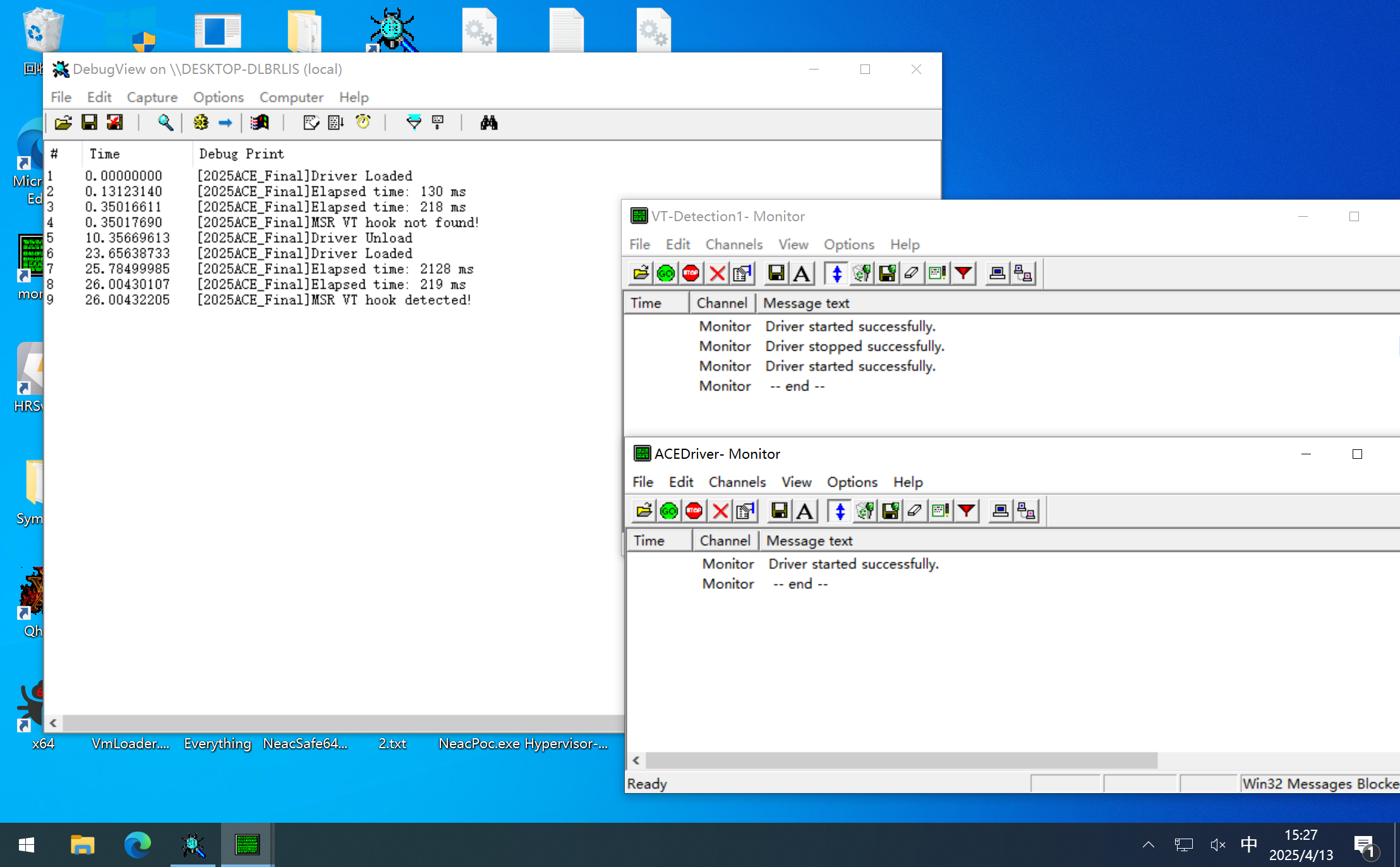This screenshot has width=1400, height=867.
Task: Open View menu in ACEDriver Monitor
Action: [x=797, y=482]
